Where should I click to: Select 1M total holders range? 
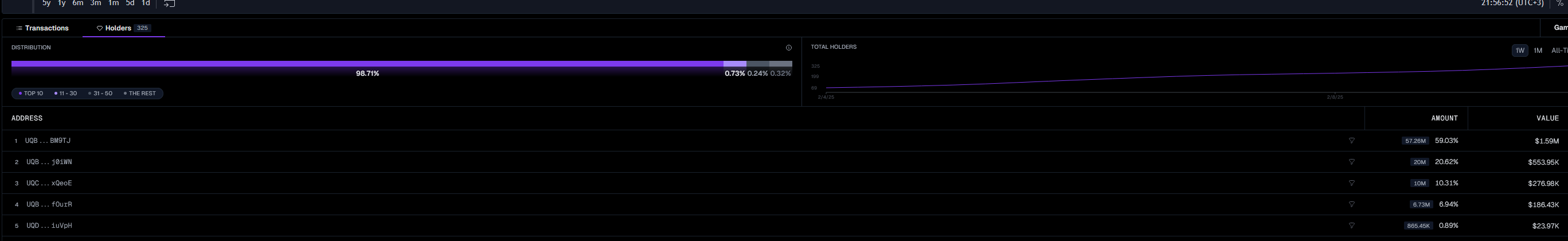coord(1538,50)
